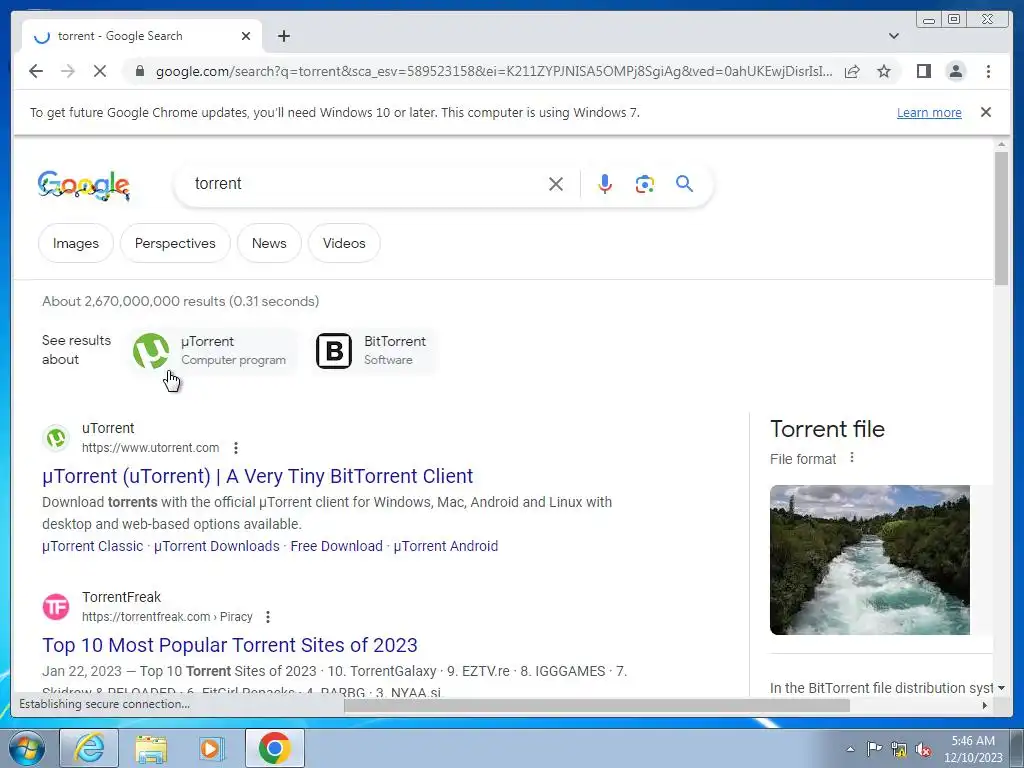Dismiss the Windows 7 update notice

point(986,112)
